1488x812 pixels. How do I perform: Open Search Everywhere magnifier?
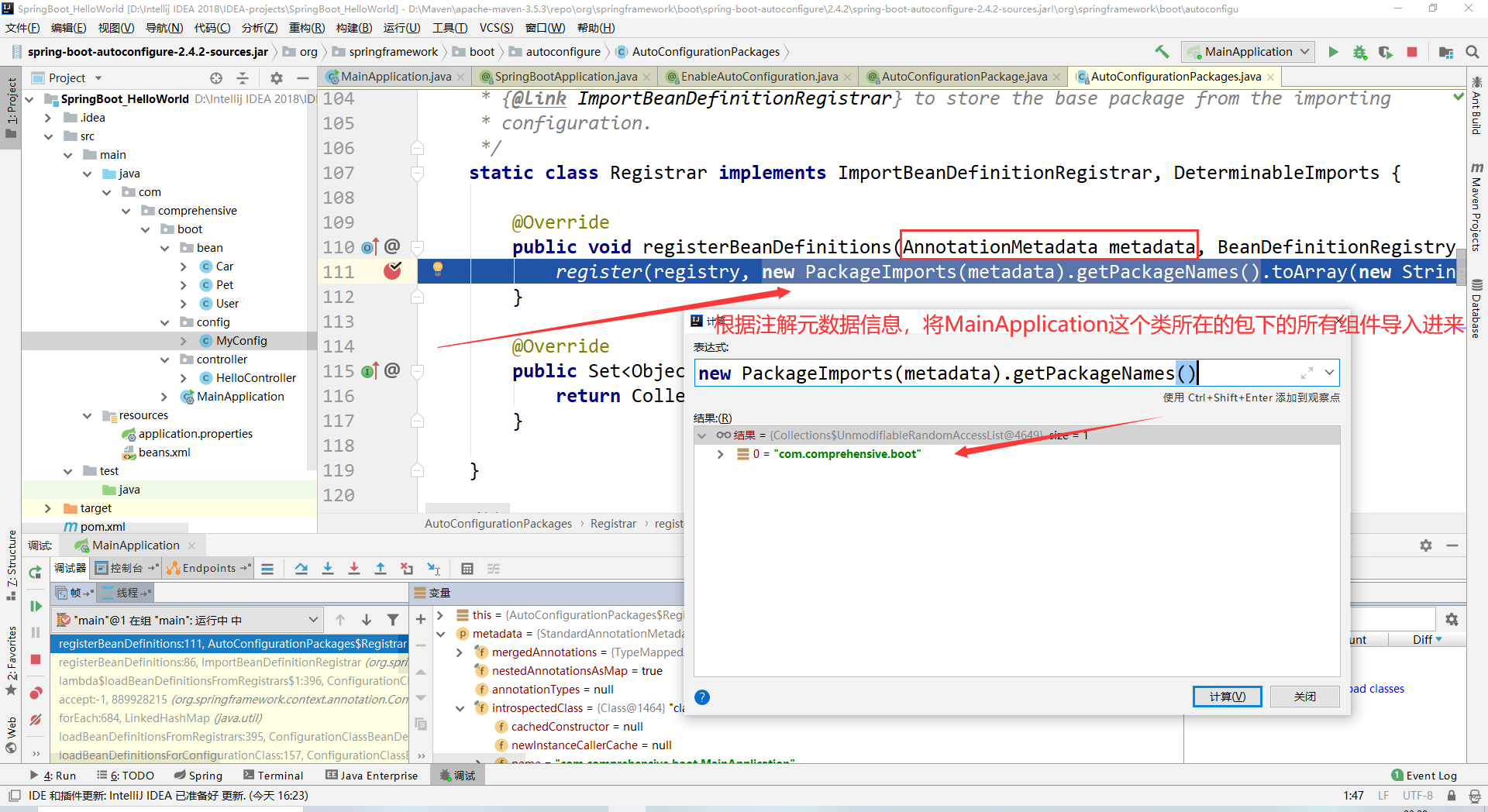point(1472,52)
